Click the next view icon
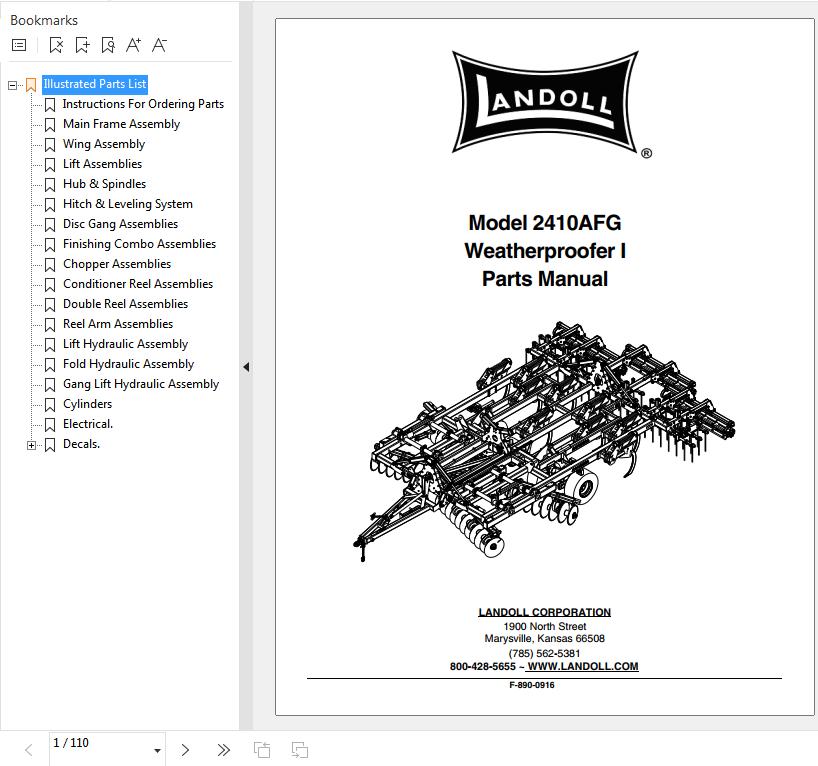This screenshot has height=766, width=818. tap(299, 750)
